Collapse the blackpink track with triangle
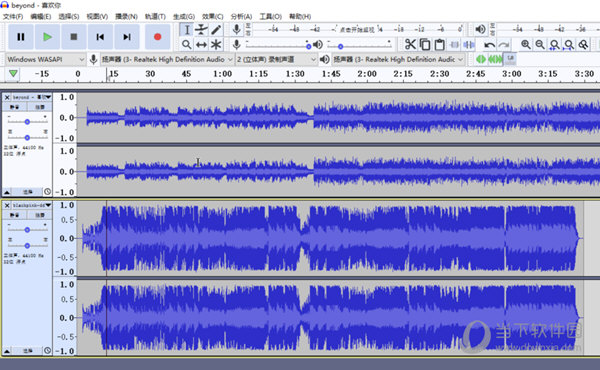The width and height of the screenshot is (600, 370). 7,350
